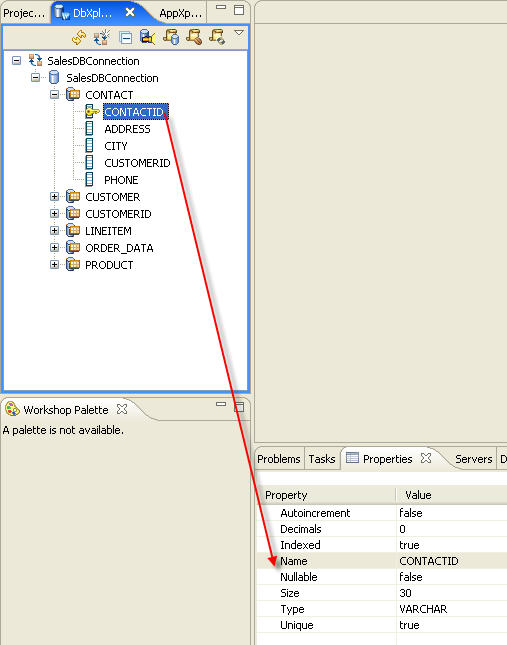Select the Properties tab
The width and height of the screenshot is (507, 645).
pyautogui.click(x=387, y=459)
